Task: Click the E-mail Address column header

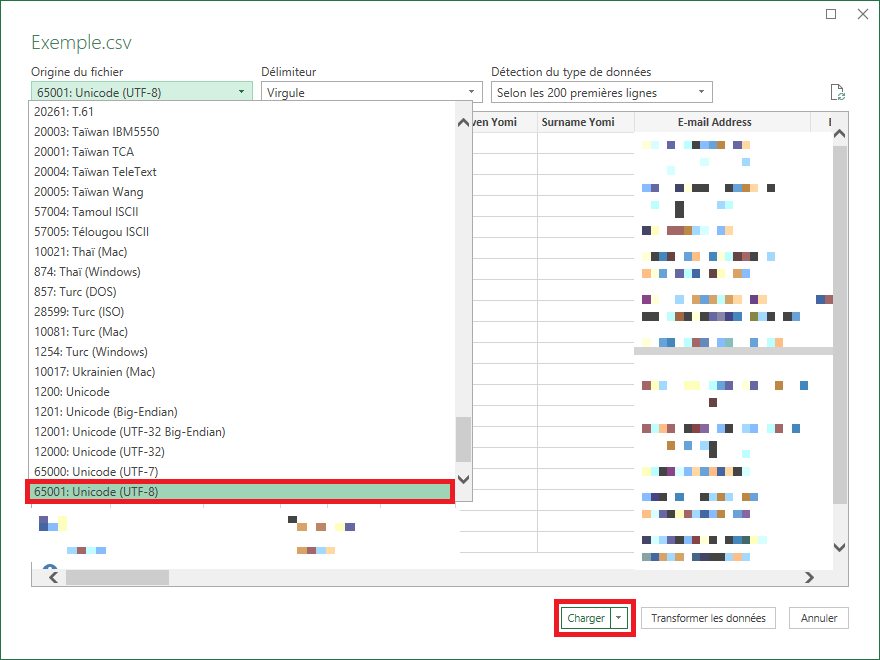Action: [x=714, y=122]
